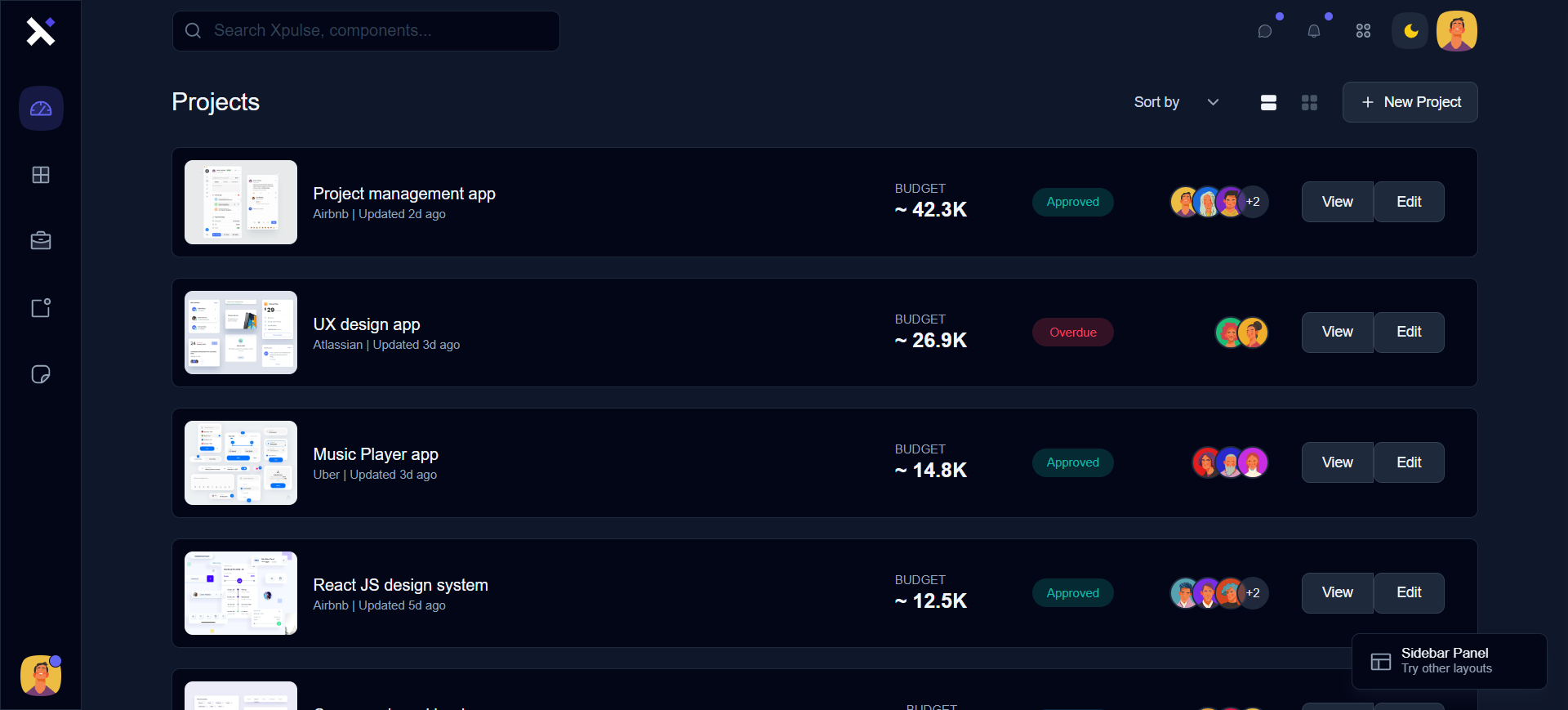Toggle dark mode with moon button

click(1410, 31)
